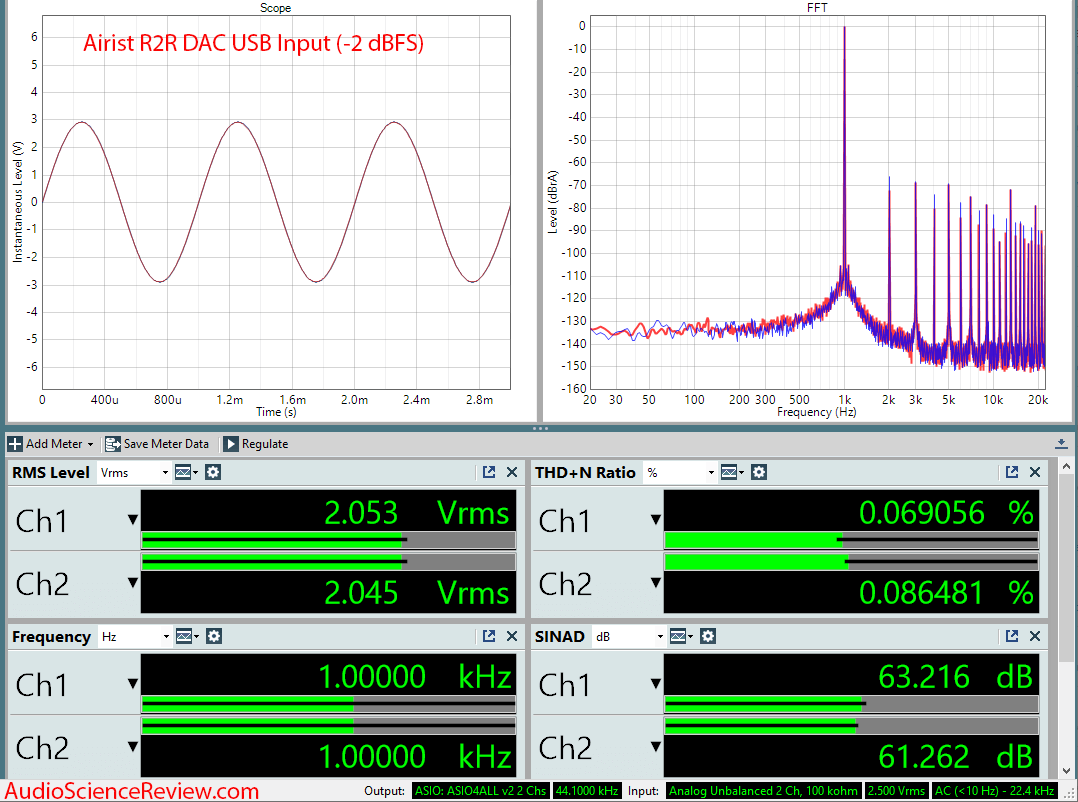Click the Scope graph title
The image size is (1078, 802).
pos(275,8)
